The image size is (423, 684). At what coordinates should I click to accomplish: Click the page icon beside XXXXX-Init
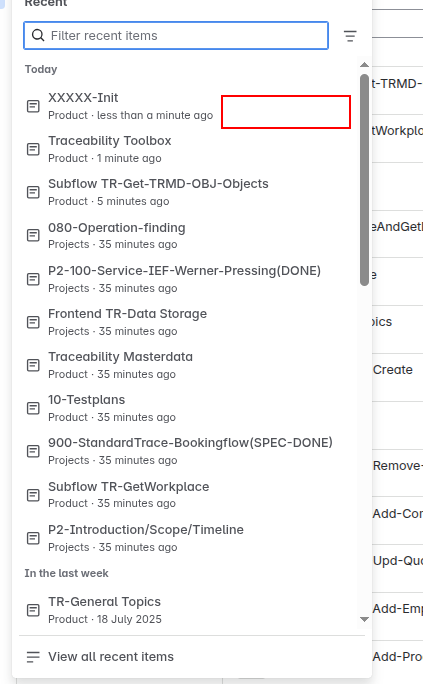(x=33, y=106)
